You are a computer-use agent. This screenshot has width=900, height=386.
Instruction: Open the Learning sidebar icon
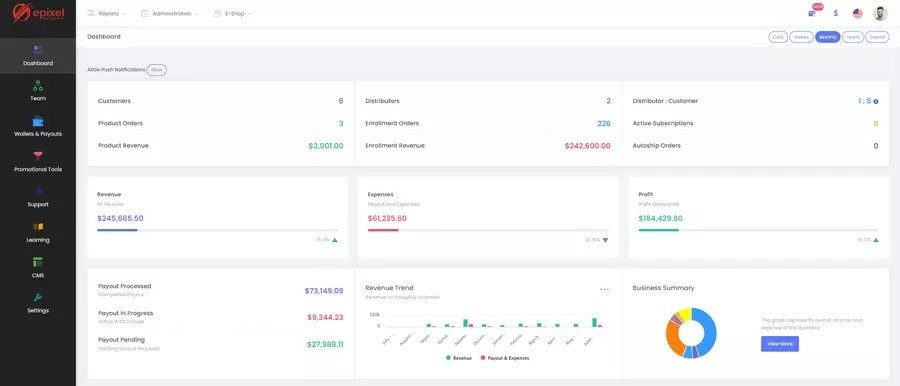[38, 227]
